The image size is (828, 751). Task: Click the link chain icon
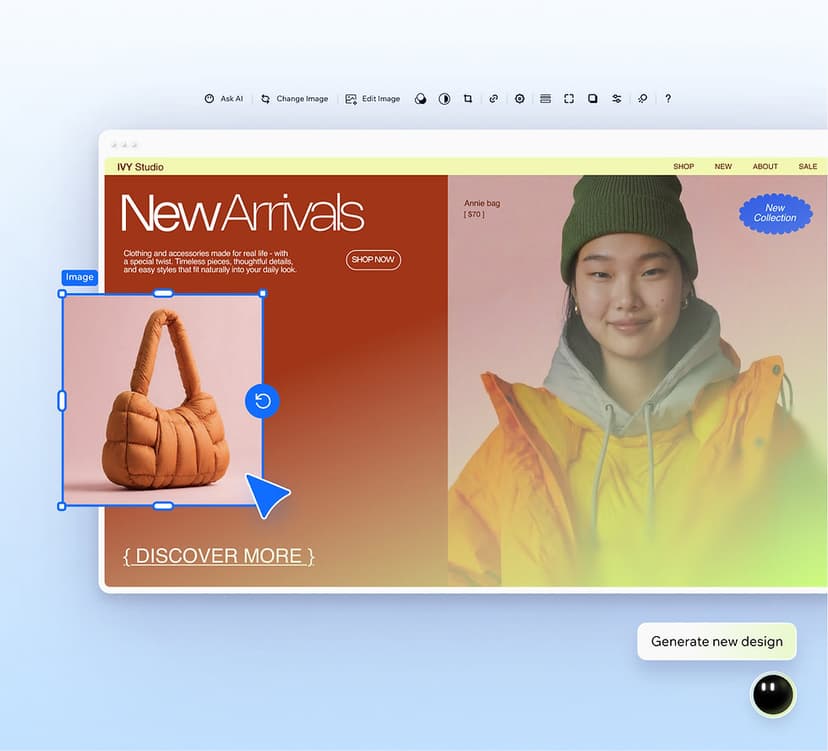493,99
